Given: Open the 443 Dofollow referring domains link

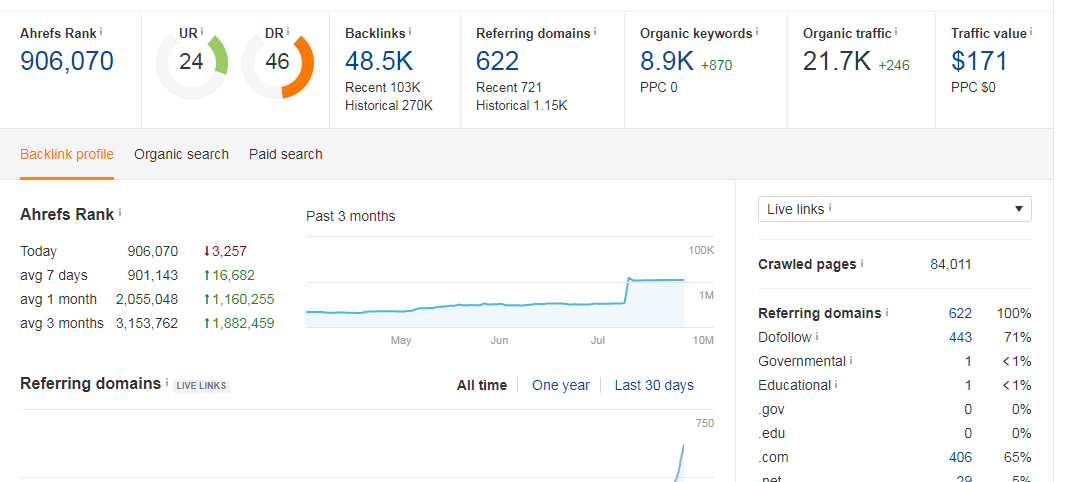Looking at the screenshot, I should (x=960, y=337).
